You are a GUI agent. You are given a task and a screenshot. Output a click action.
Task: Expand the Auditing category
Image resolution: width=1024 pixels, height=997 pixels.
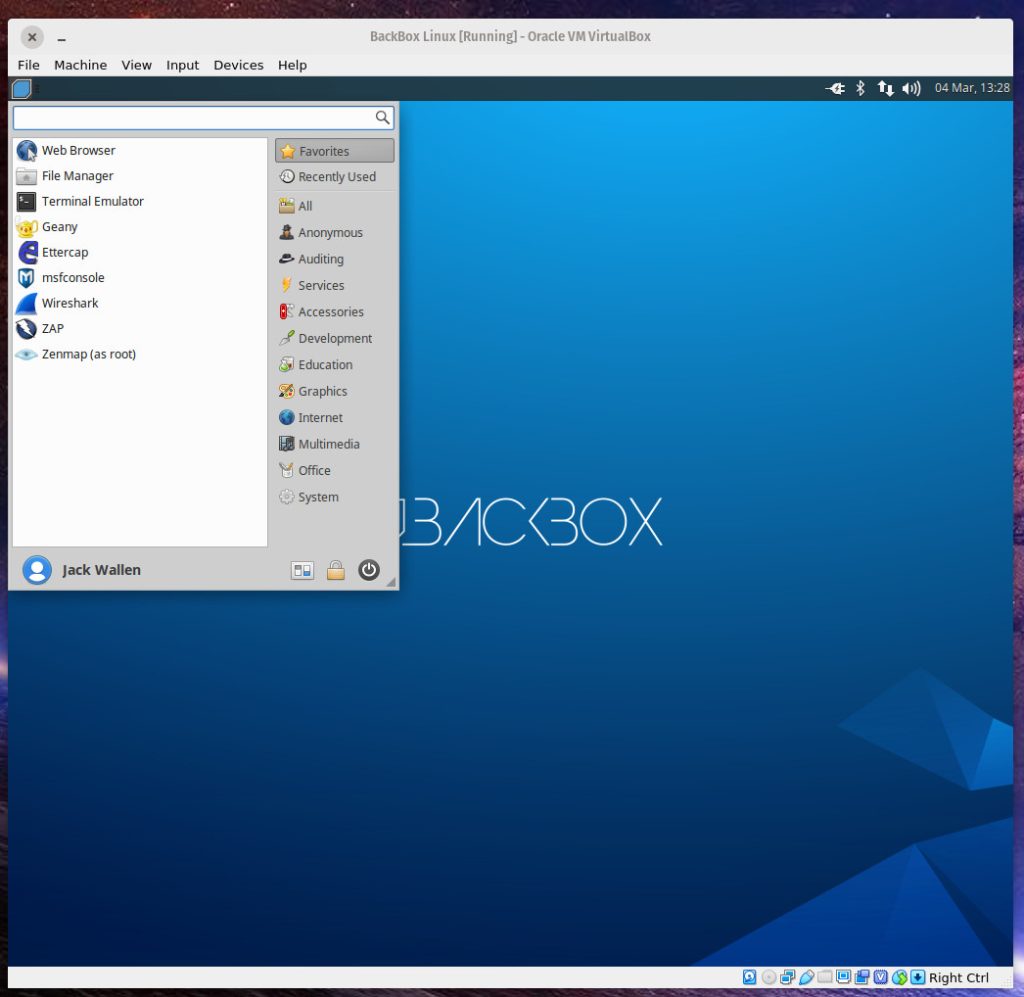tap(320, 259)
